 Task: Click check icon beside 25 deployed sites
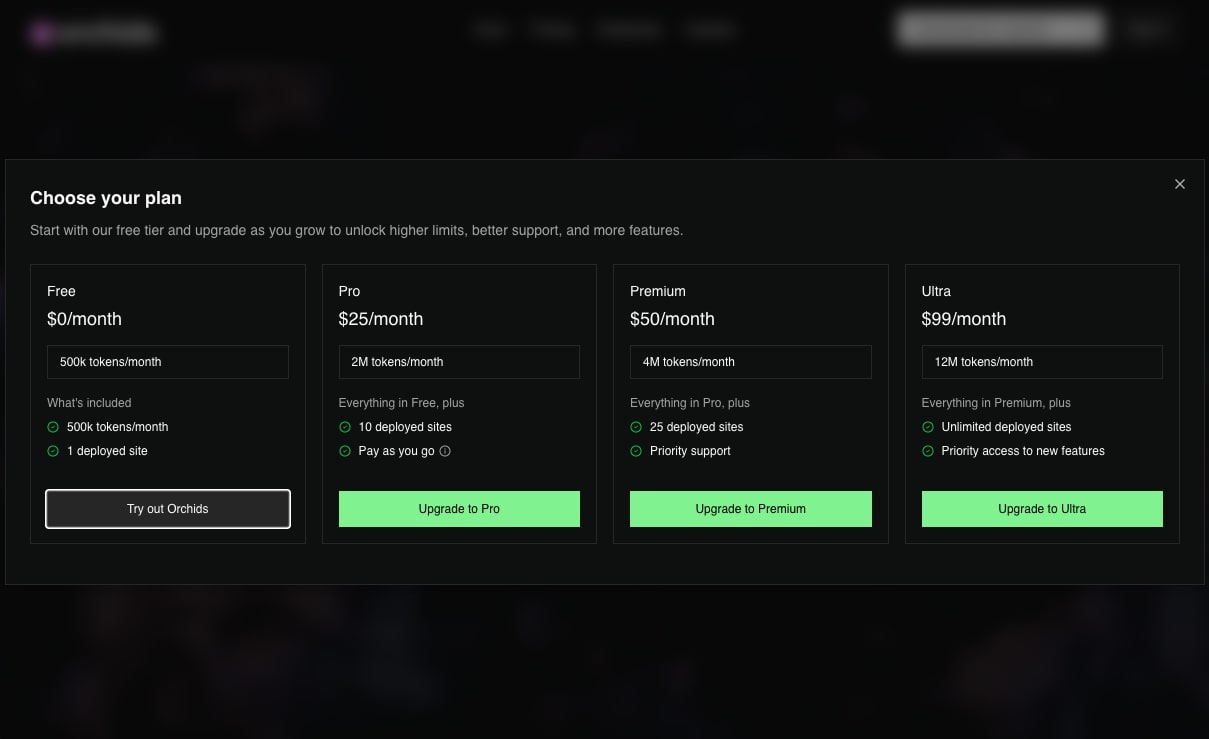coord(636,427)
